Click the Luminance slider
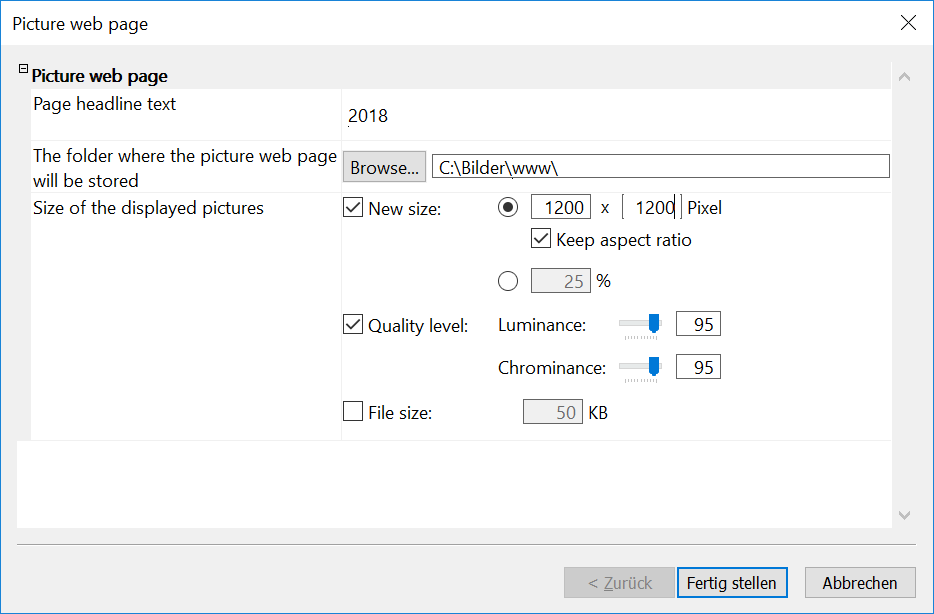The width and height of the screenshot is (934, 614). (640, 324)
